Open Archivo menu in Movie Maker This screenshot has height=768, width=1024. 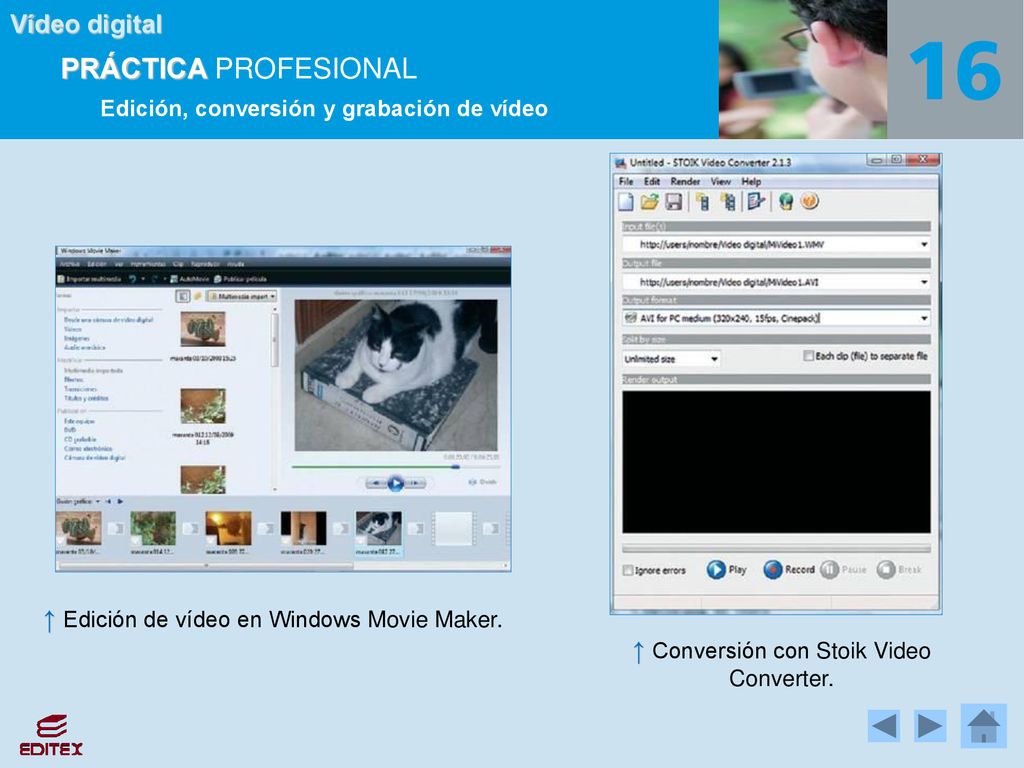[69, 264]
